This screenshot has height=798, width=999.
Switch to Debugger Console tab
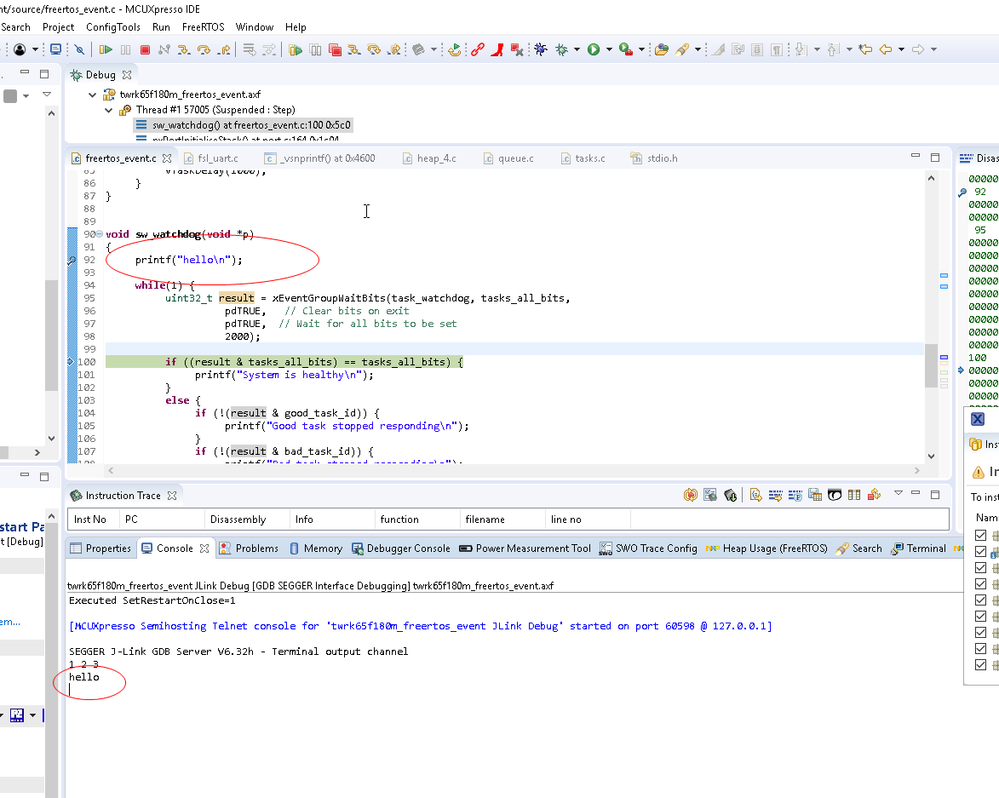[401, 548]
